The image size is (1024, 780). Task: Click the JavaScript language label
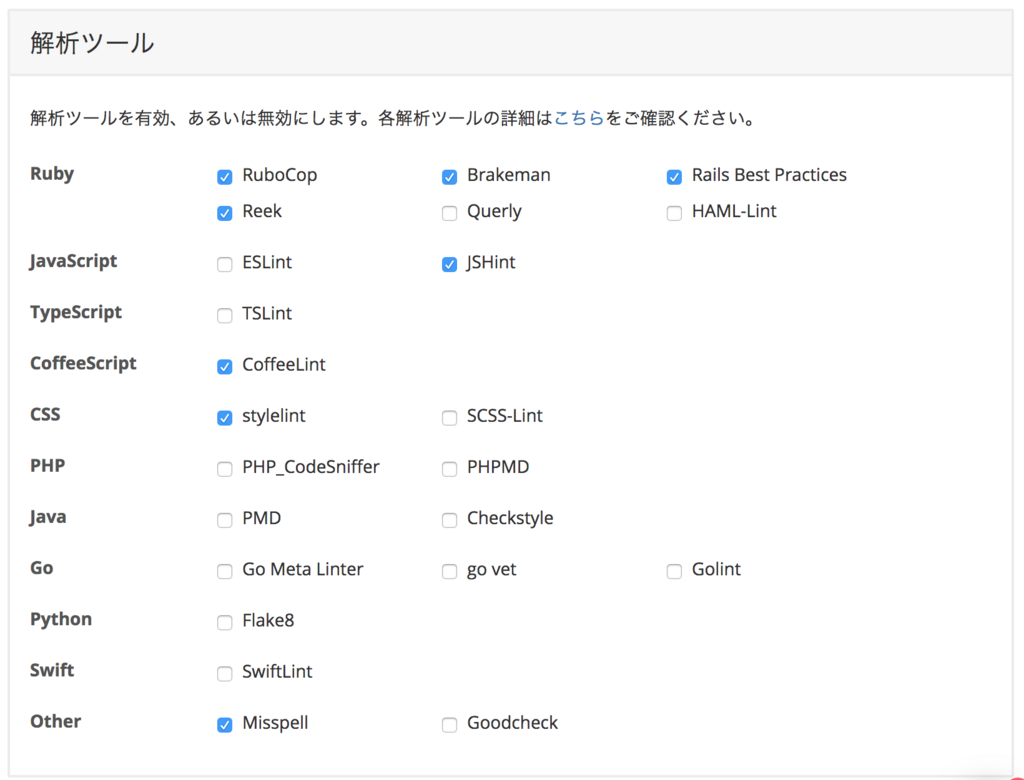[x=74, y=261]
